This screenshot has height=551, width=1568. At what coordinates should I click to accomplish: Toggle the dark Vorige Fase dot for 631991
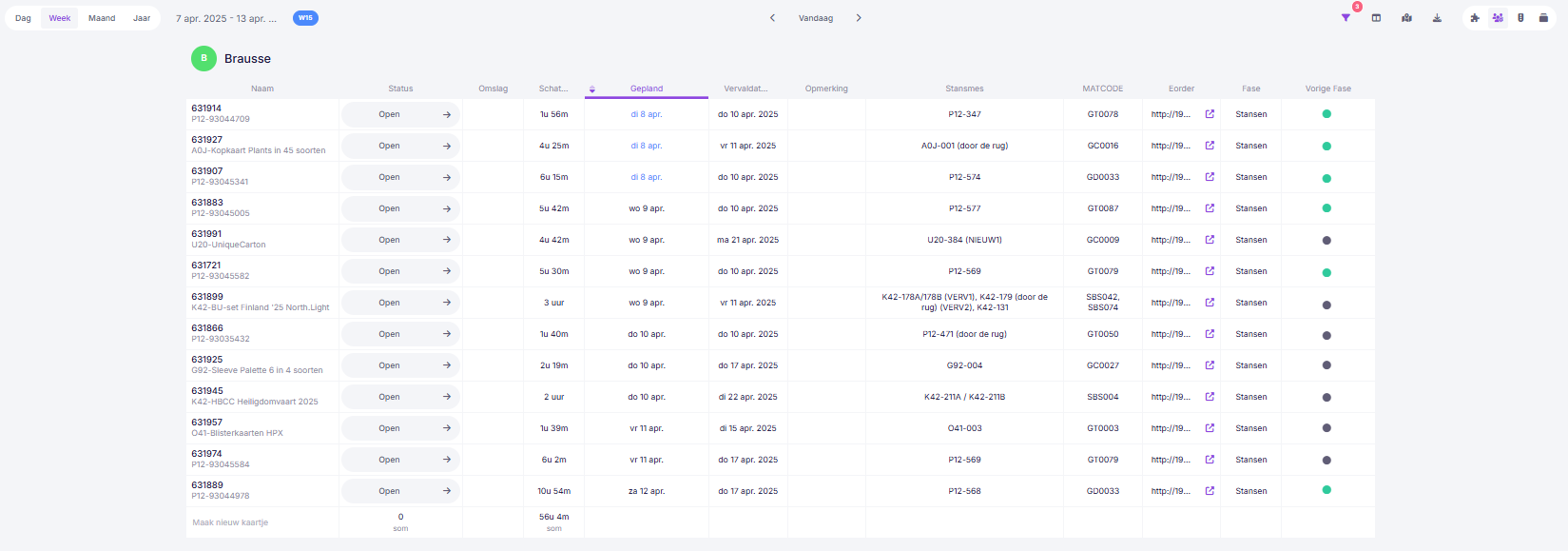[1326, 240]
